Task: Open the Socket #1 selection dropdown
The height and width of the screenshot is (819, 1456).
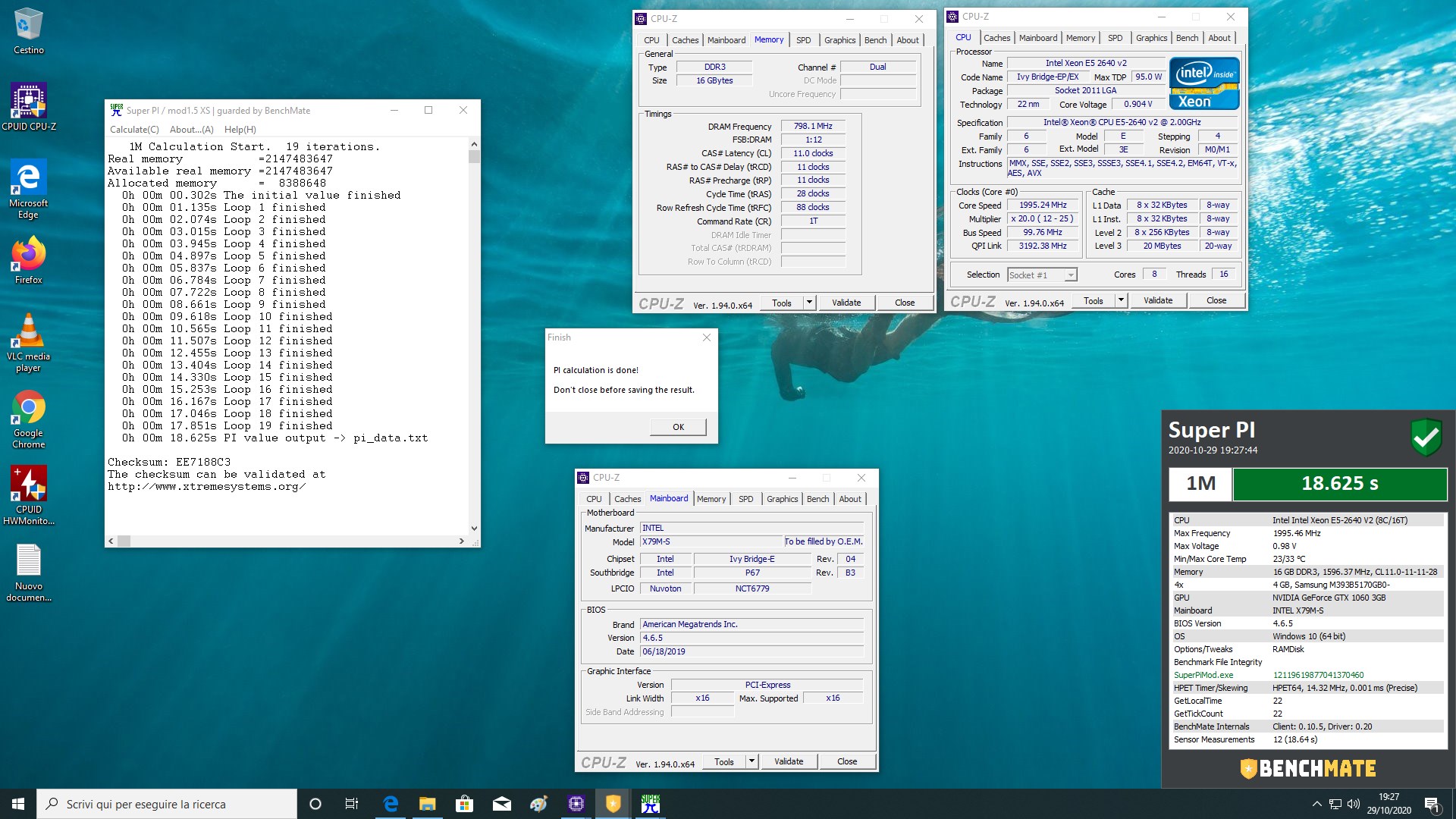Action: click(1042, 275)
